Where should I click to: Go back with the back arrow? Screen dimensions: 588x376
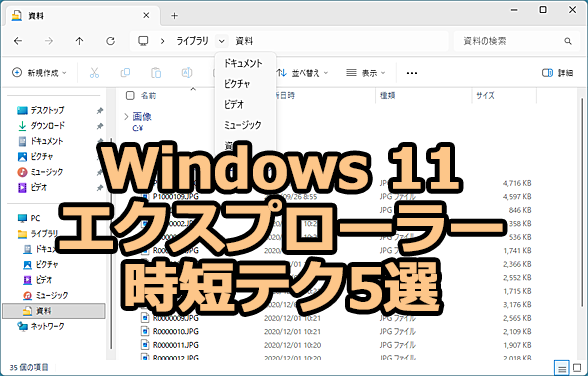[x=18, y=41]
